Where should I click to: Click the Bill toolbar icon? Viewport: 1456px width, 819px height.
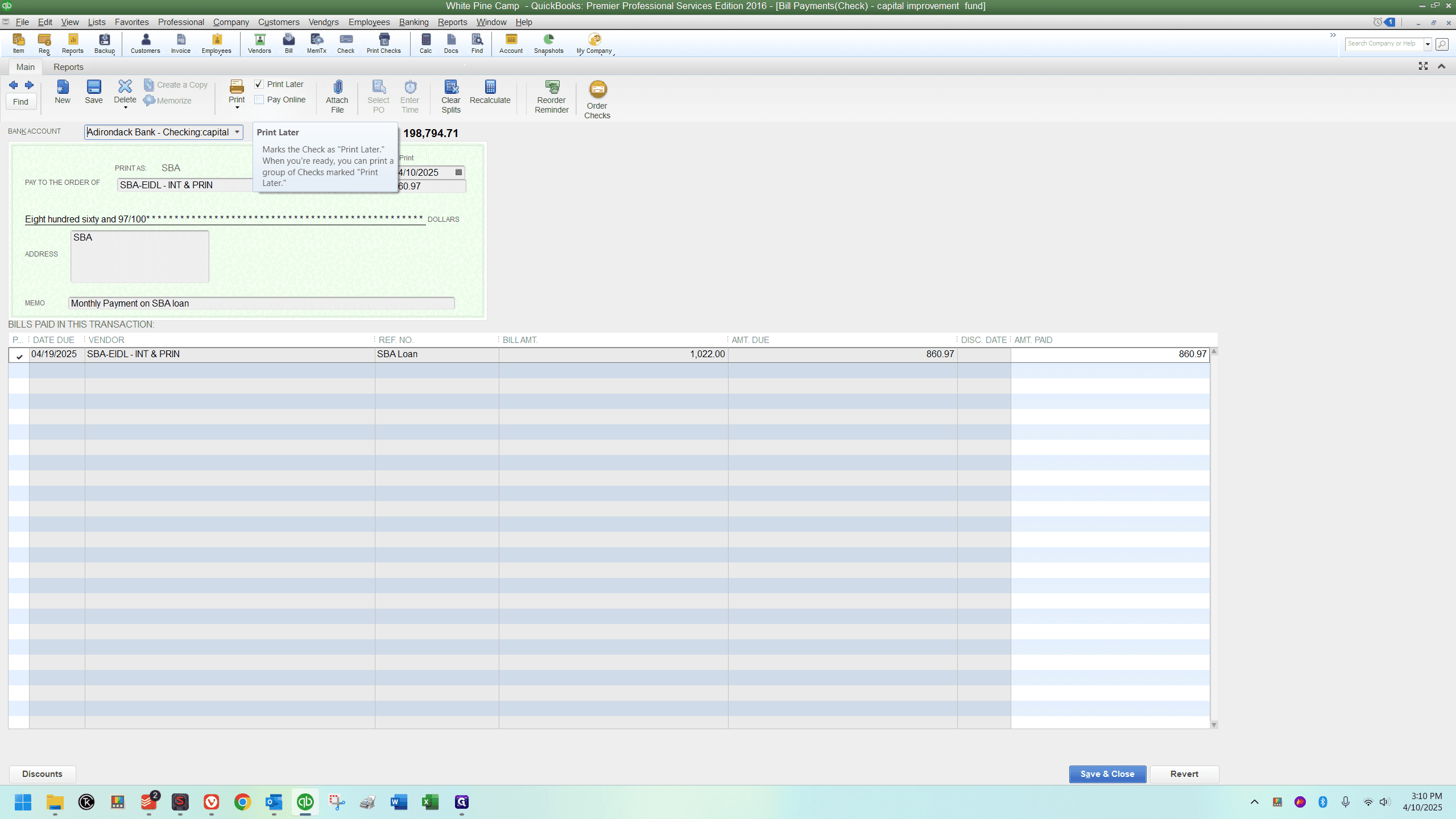(289, 43)
